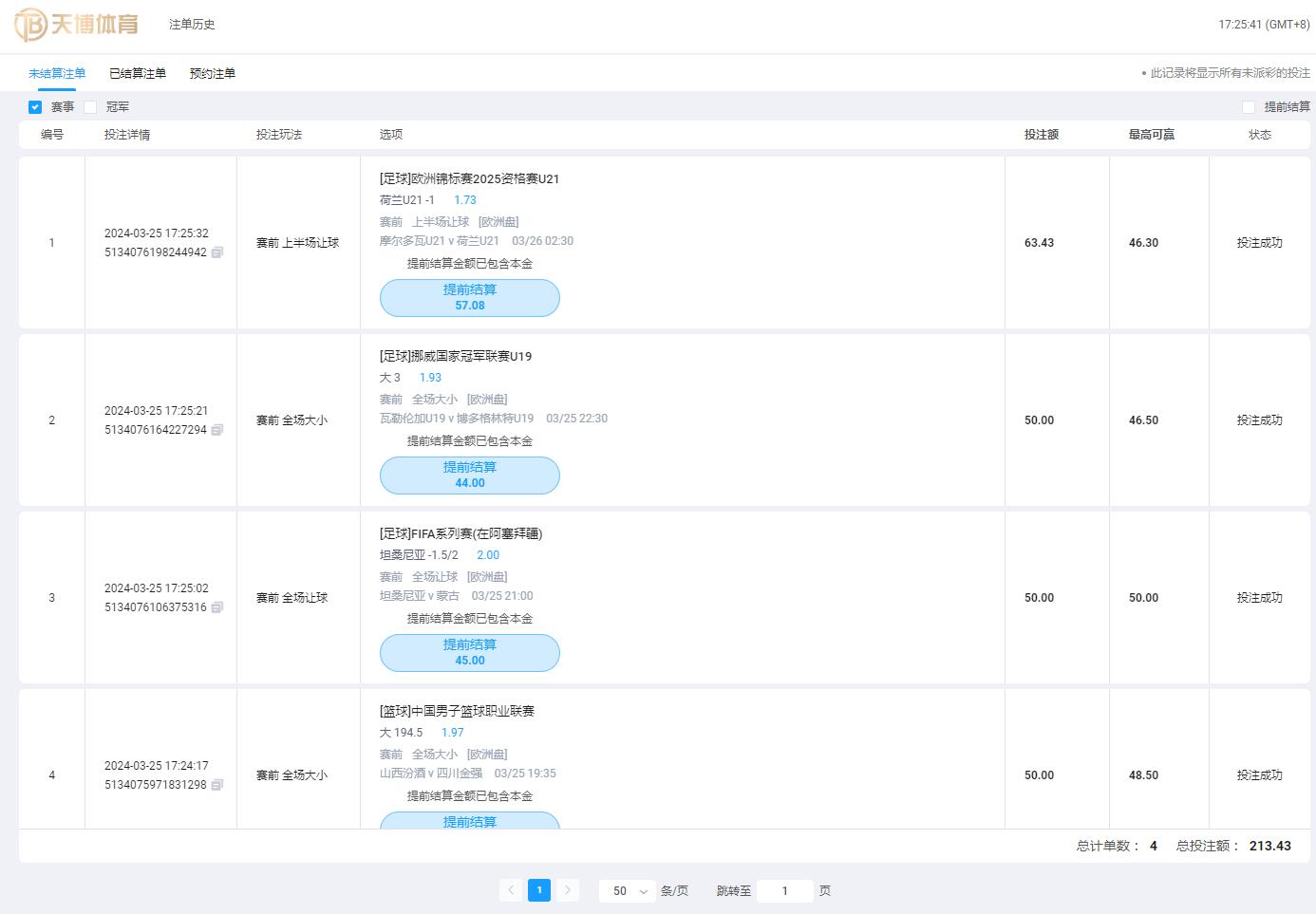Copy bet number 5134076198244942
1316x914 pixels.
[217, 252]
